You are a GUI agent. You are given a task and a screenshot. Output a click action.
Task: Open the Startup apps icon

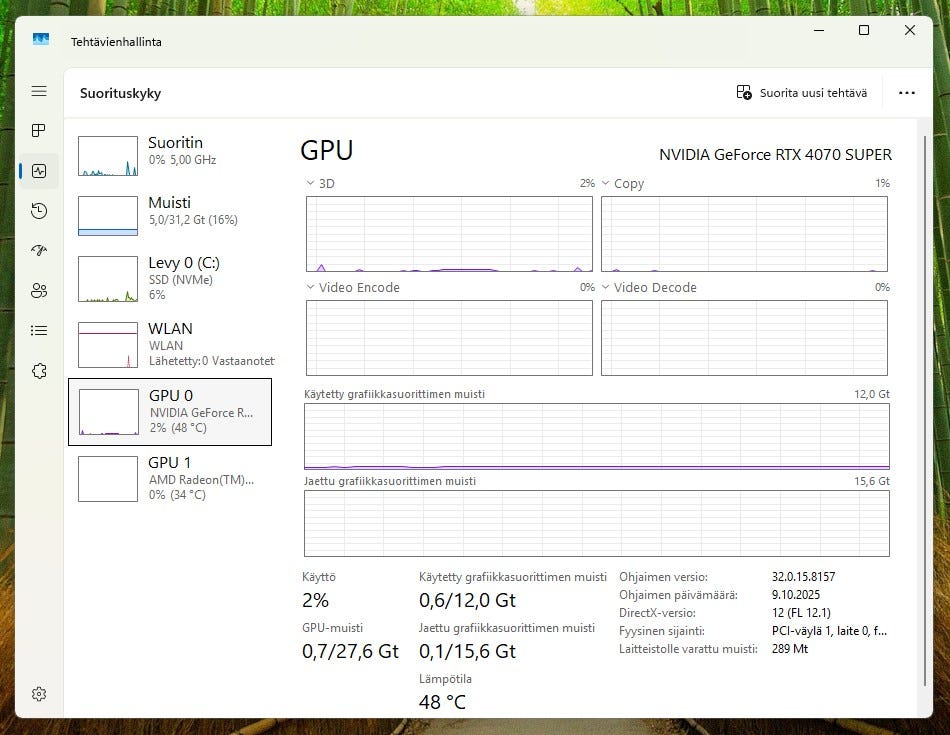[x=39, y=250]
